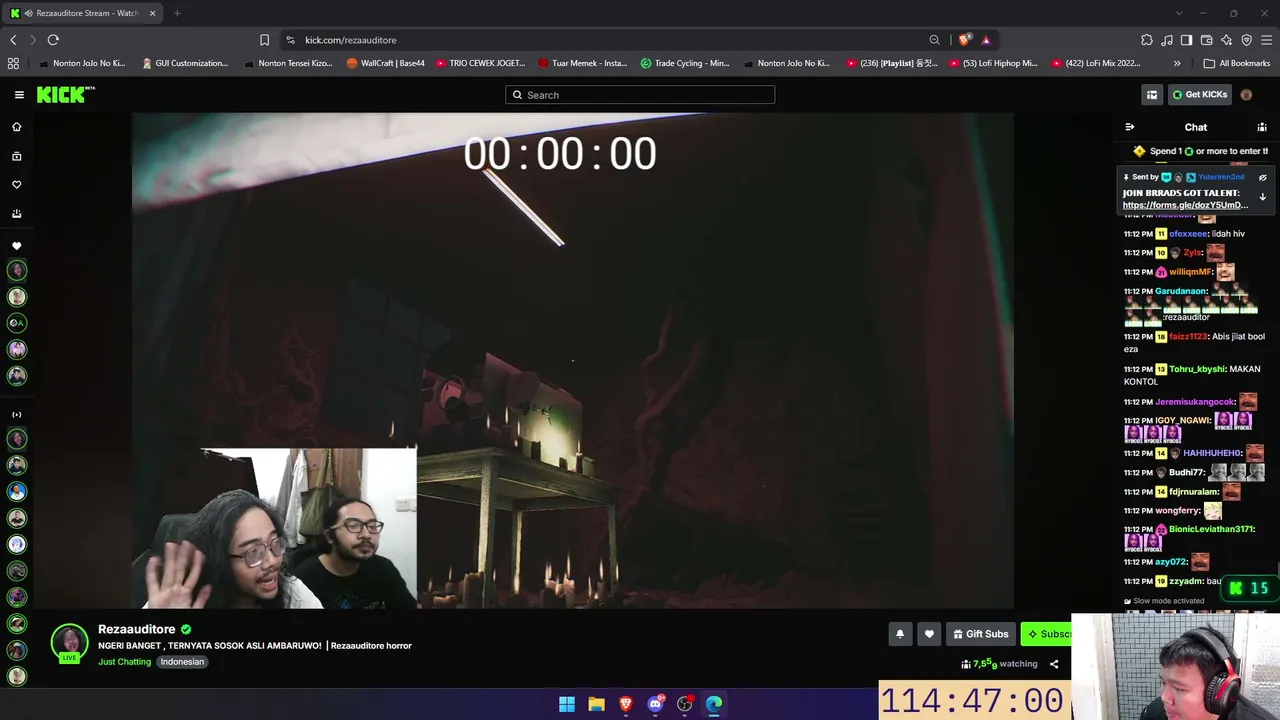
Task: Expand the pinned message with the down arrow
Action: click(1262, 197)
